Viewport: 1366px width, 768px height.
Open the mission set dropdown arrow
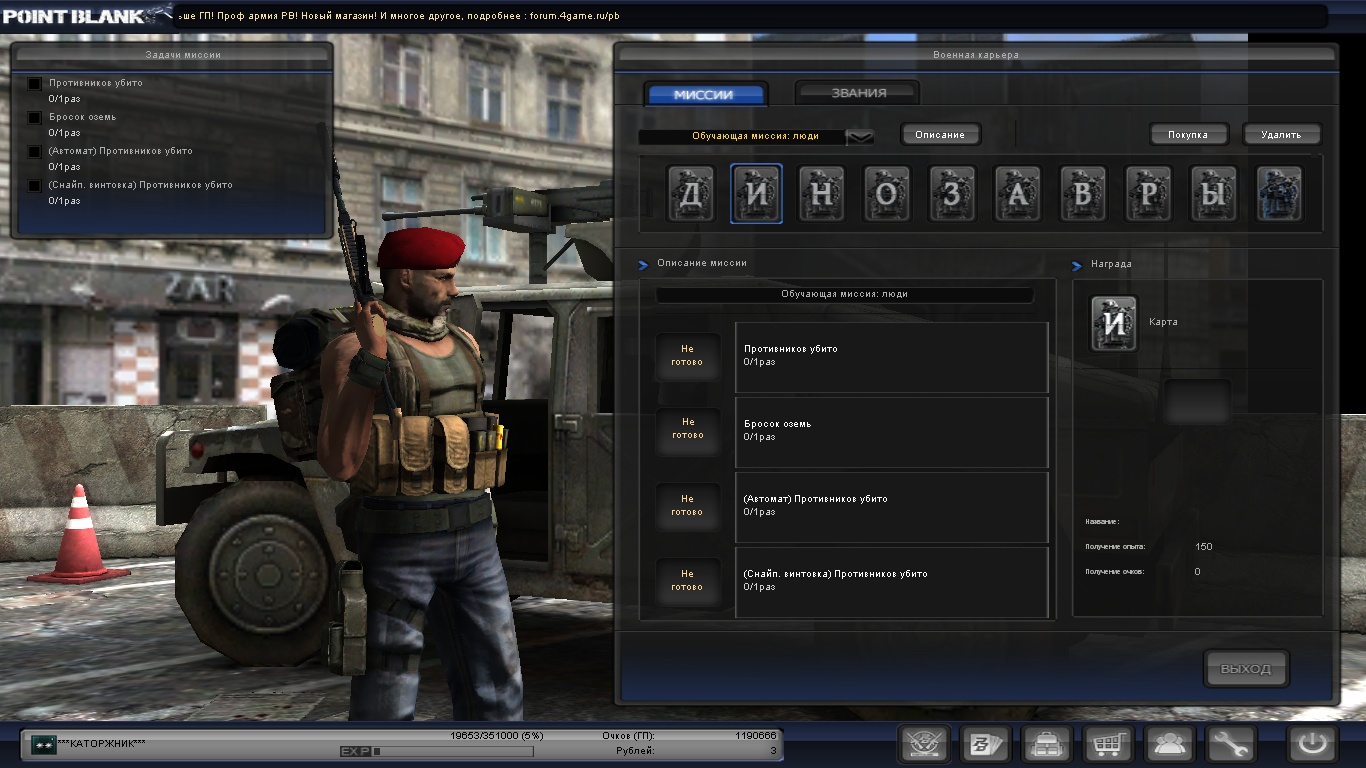(x=860, y=137)
